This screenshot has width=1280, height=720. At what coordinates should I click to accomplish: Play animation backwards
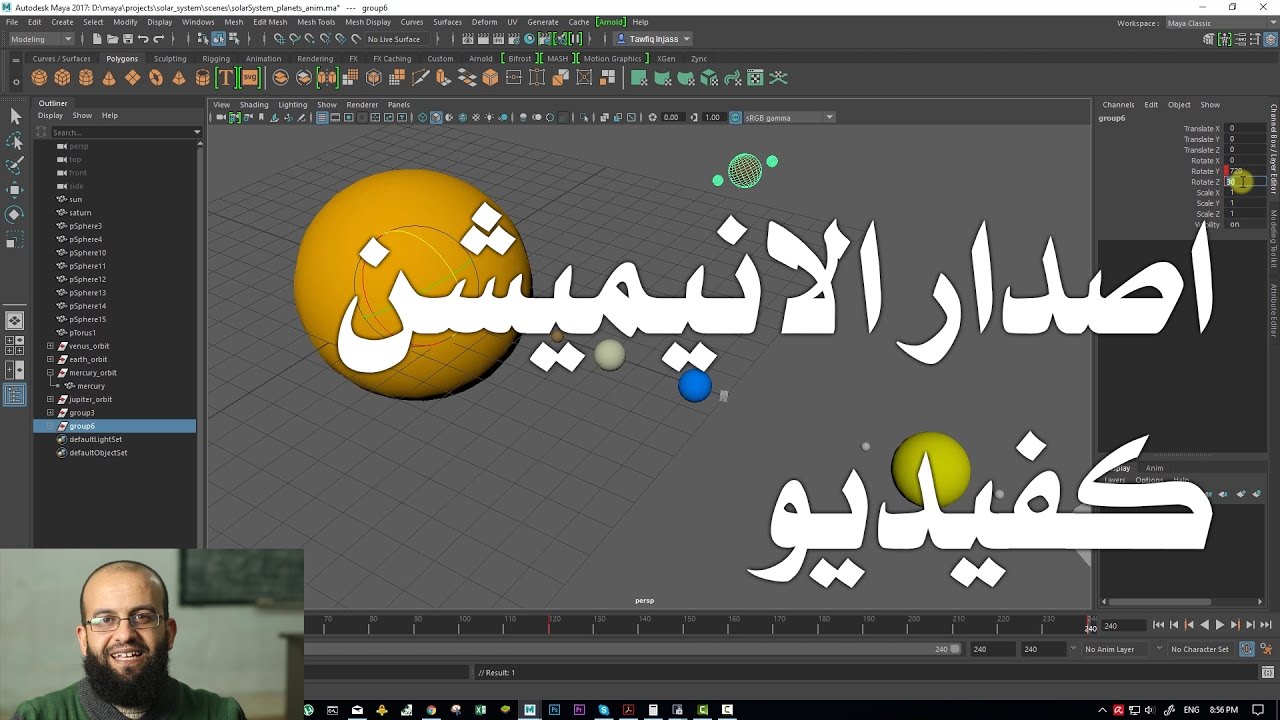click(1204, 625)
